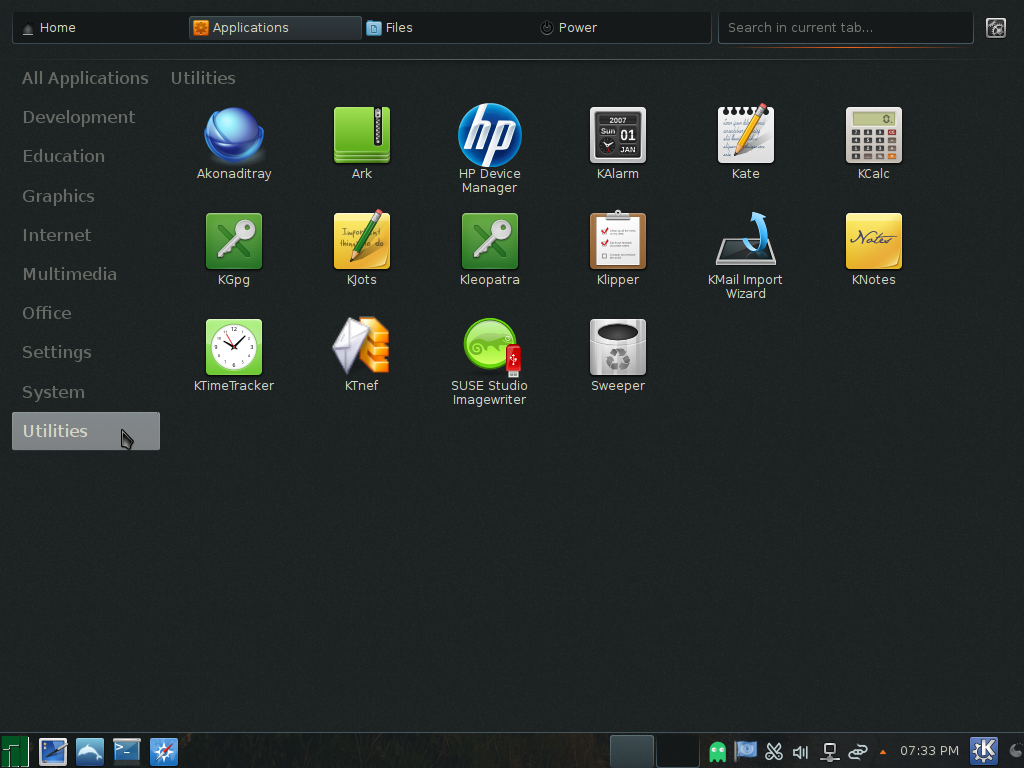Viewport: 1024px width, 768px height.
Task: Open the volume control in system tray
Action: coord(800,751)
